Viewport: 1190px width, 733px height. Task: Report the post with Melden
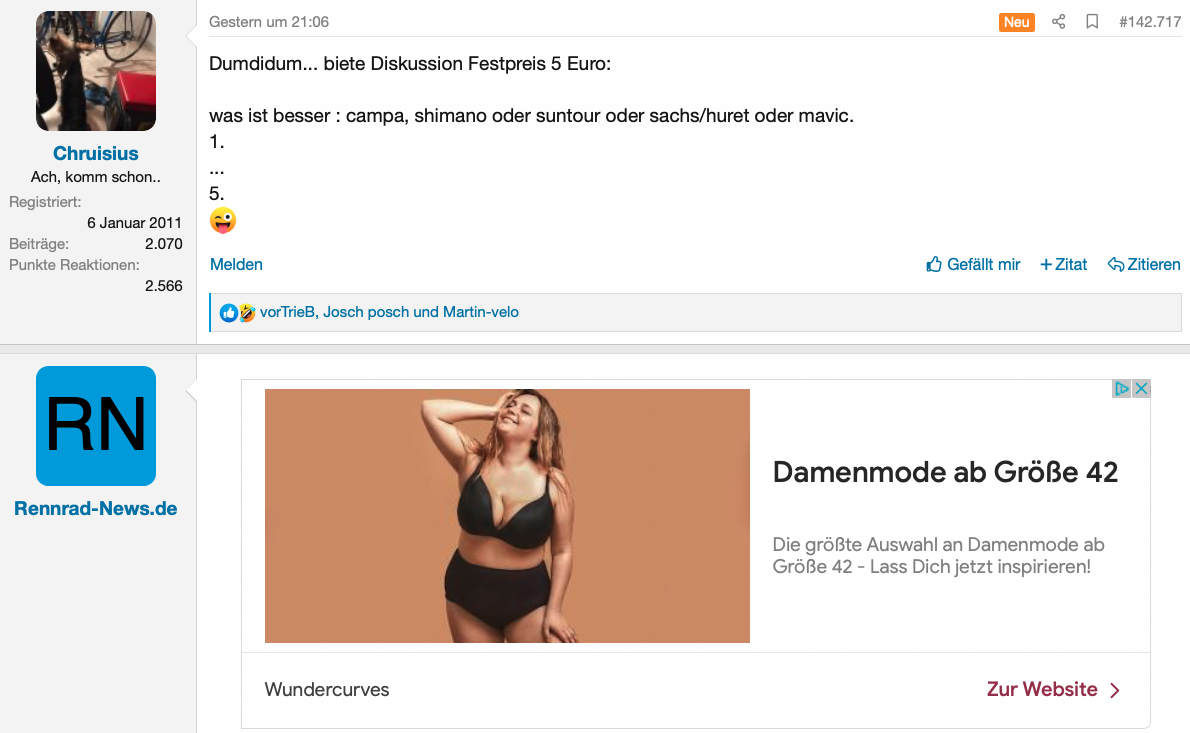236,264
